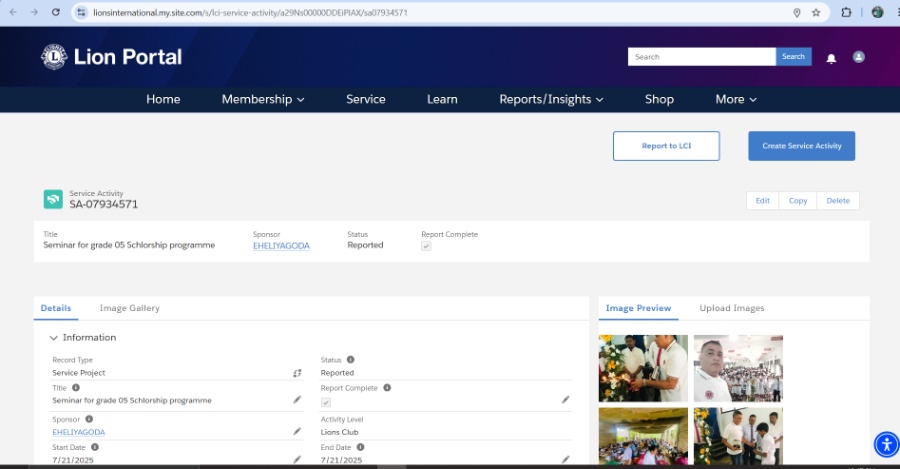Click the Report to LCI button
The width and height of the screenshot is (900, 469).
pos(666,146)
